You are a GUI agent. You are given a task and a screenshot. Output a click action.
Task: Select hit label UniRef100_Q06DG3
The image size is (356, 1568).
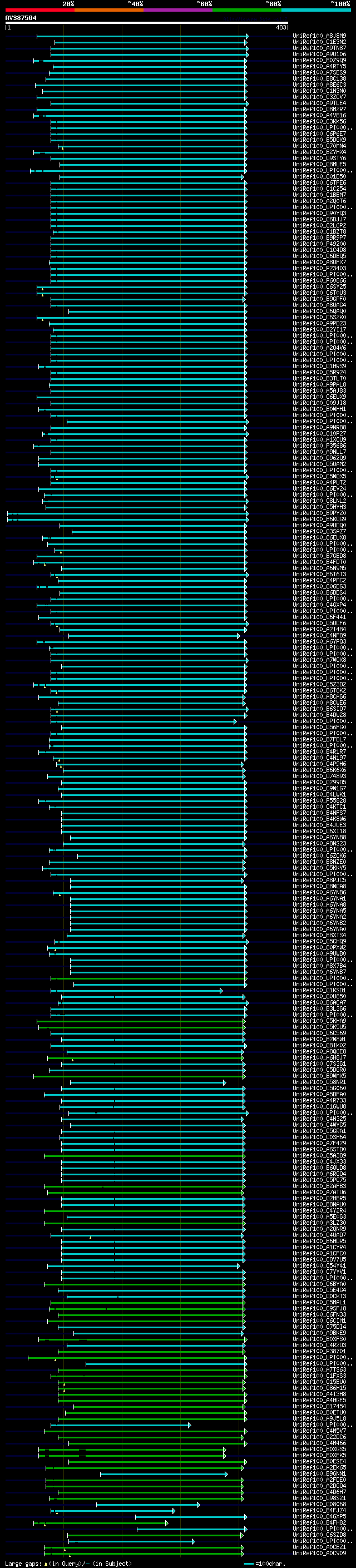click(x=319, y=587)
